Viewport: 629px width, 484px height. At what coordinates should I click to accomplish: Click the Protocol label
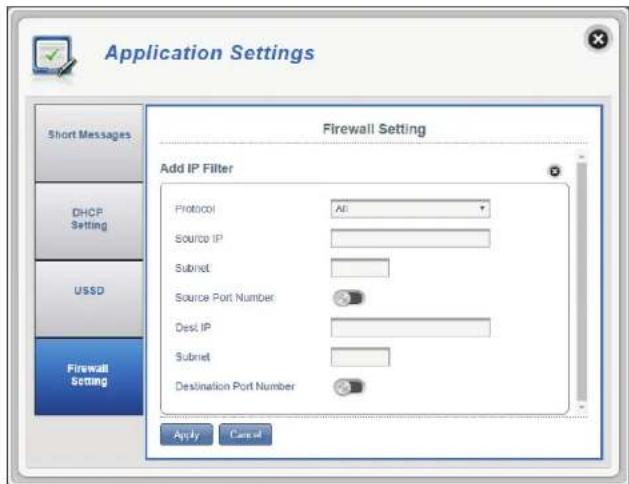coord(195,209)
